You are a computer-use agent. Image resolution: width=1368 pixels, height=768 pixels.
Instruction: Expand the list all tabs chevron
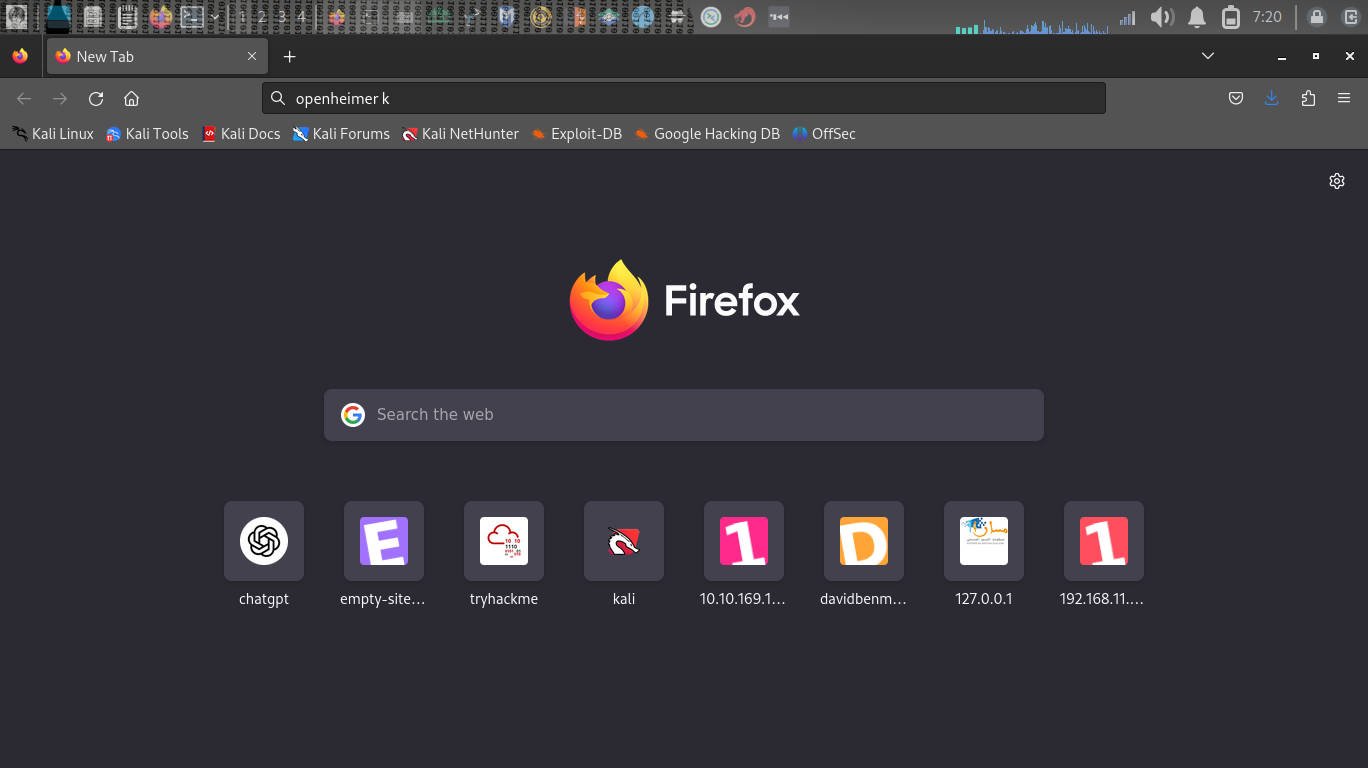click(1208, 56)
